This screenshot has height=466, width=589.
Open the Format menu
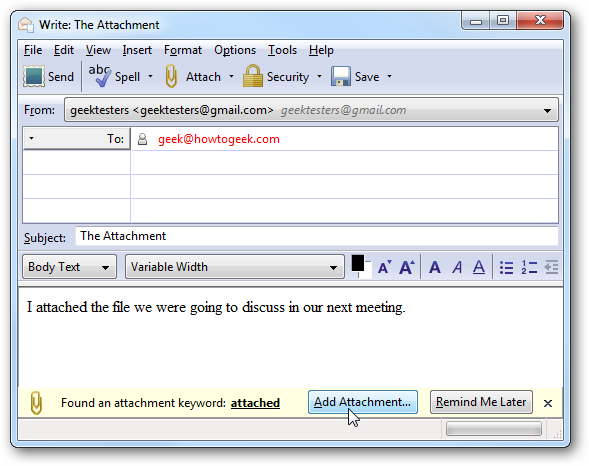point(183,50)
